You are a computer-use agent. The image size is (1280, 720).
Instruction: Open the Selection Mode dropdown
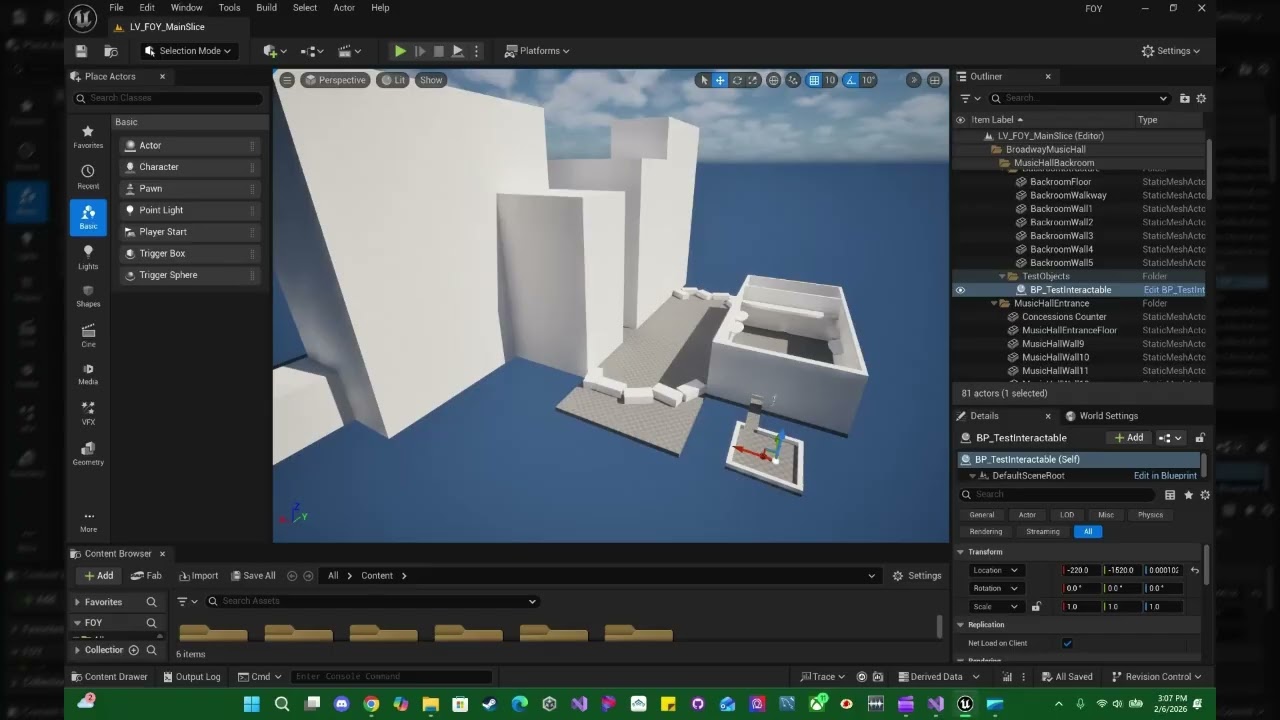(187, 51)
